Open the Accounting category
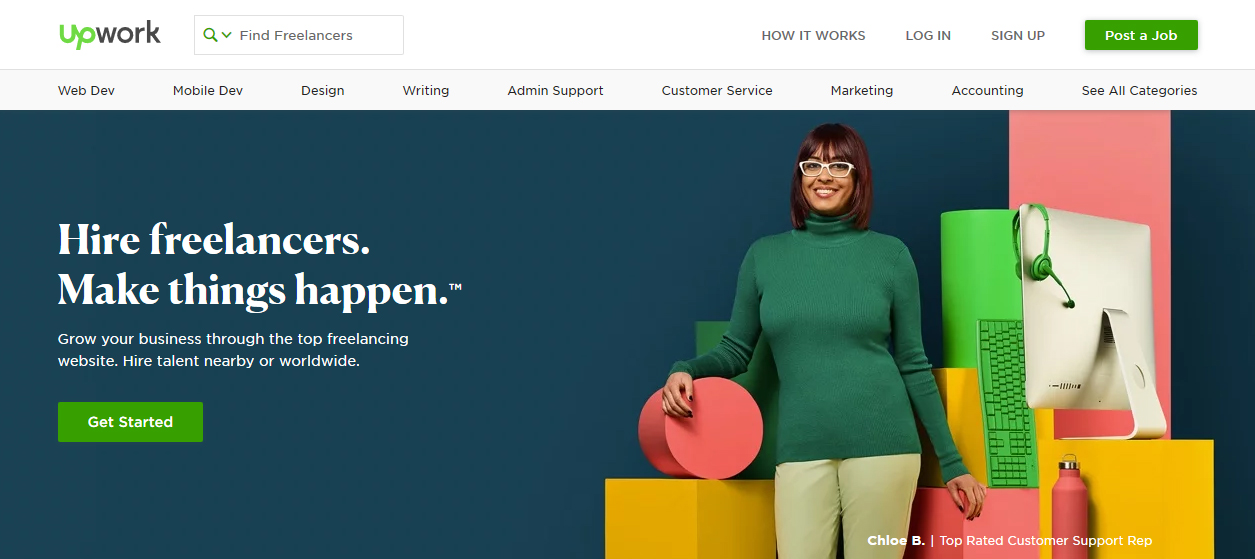The image size is (1255, 559). pos(987,90)
